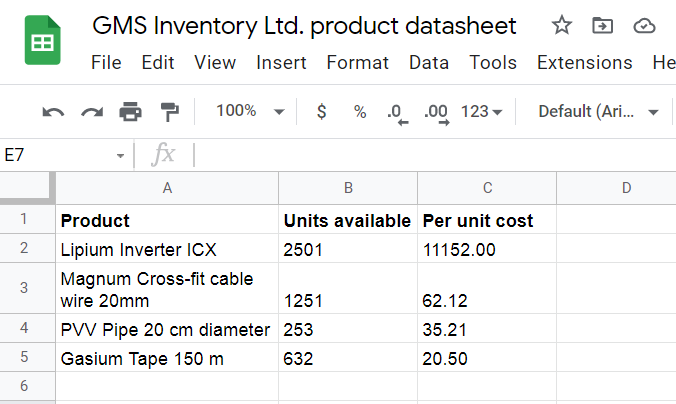Viewport: 676px width, 404px height.
Task: Activate the paint format tool
Action: (x=169, y=112)
